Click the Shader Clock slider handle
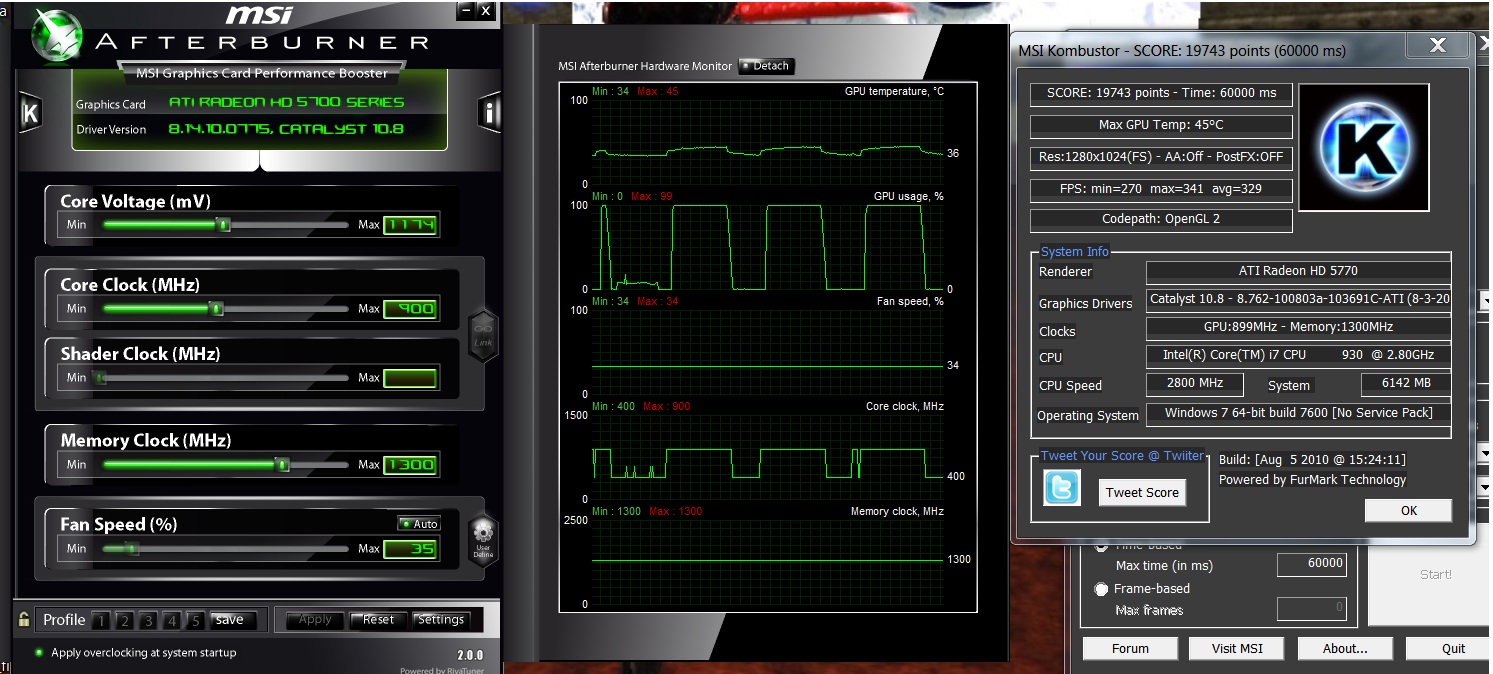1493x674 pixels. [x=99, y=378]
